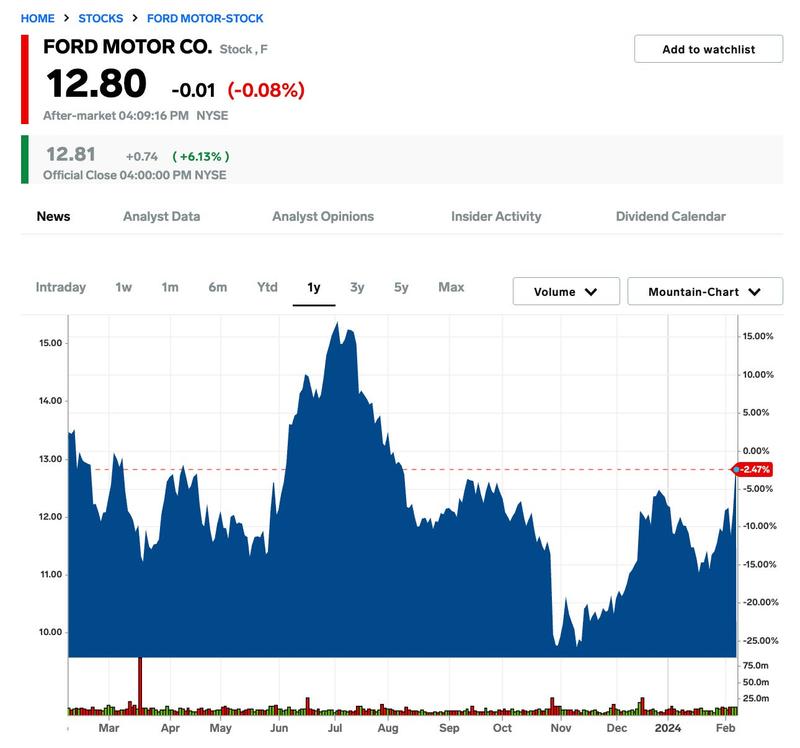Open the HOME breadcrumb link
The width and height of the screenshot is (800, 748).
click(37, 18)
